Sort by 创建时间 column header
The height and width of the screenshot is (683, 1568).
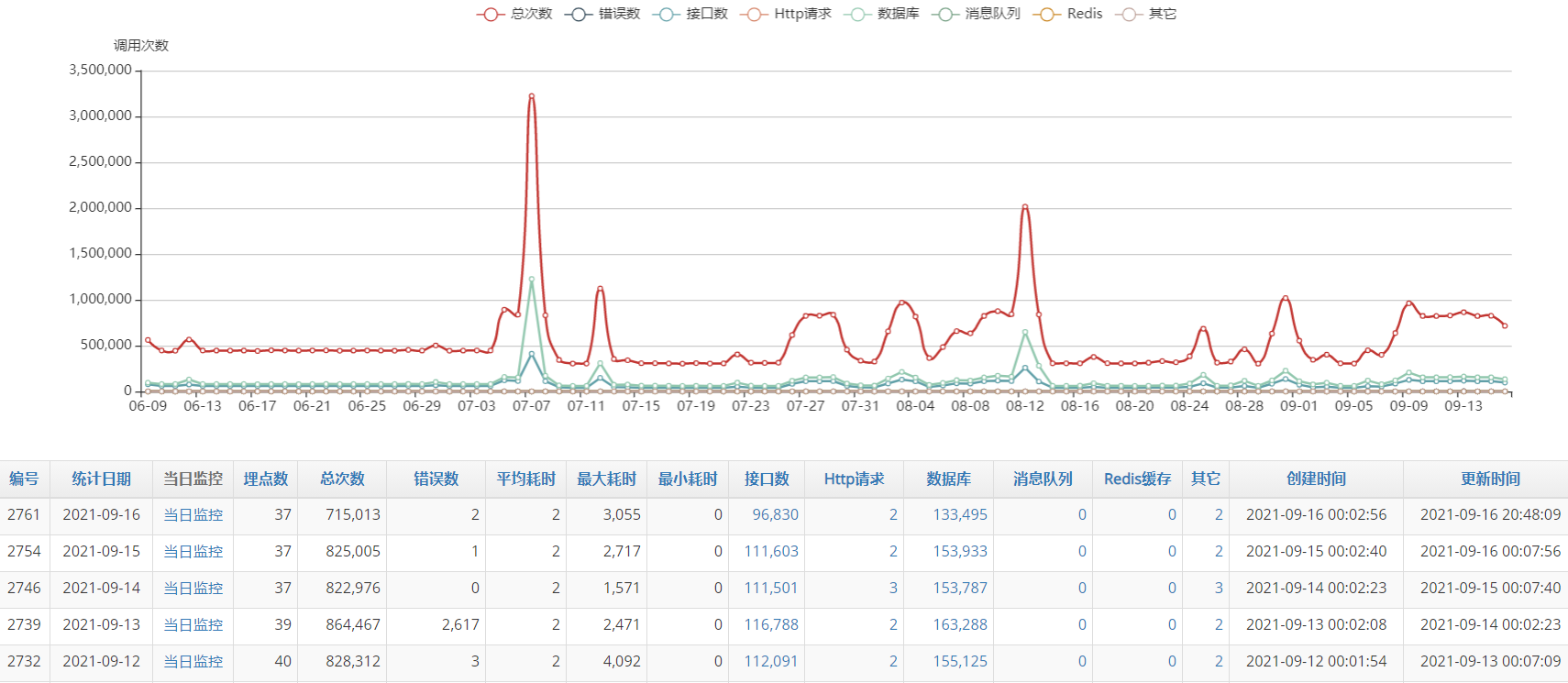pyautogui.click(x=1316, y=479)
